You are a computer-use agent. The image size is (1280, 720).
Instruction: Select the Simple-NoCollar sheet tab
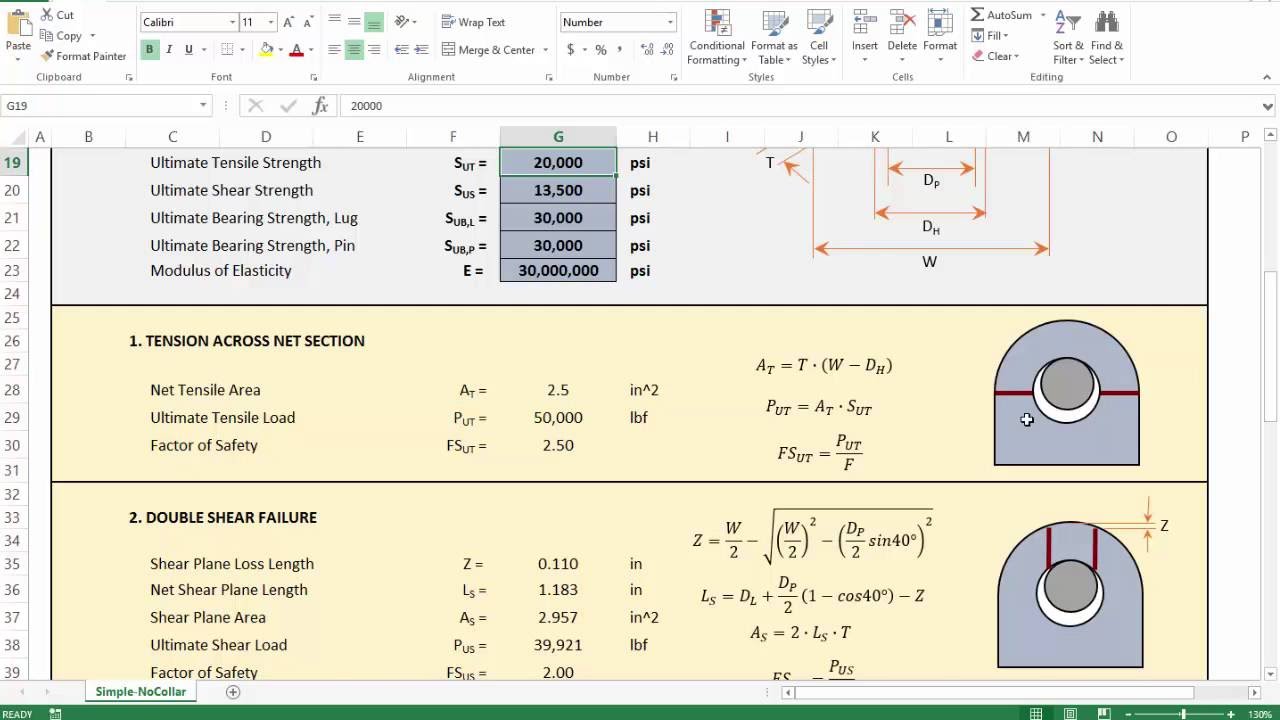pos(140,692)
